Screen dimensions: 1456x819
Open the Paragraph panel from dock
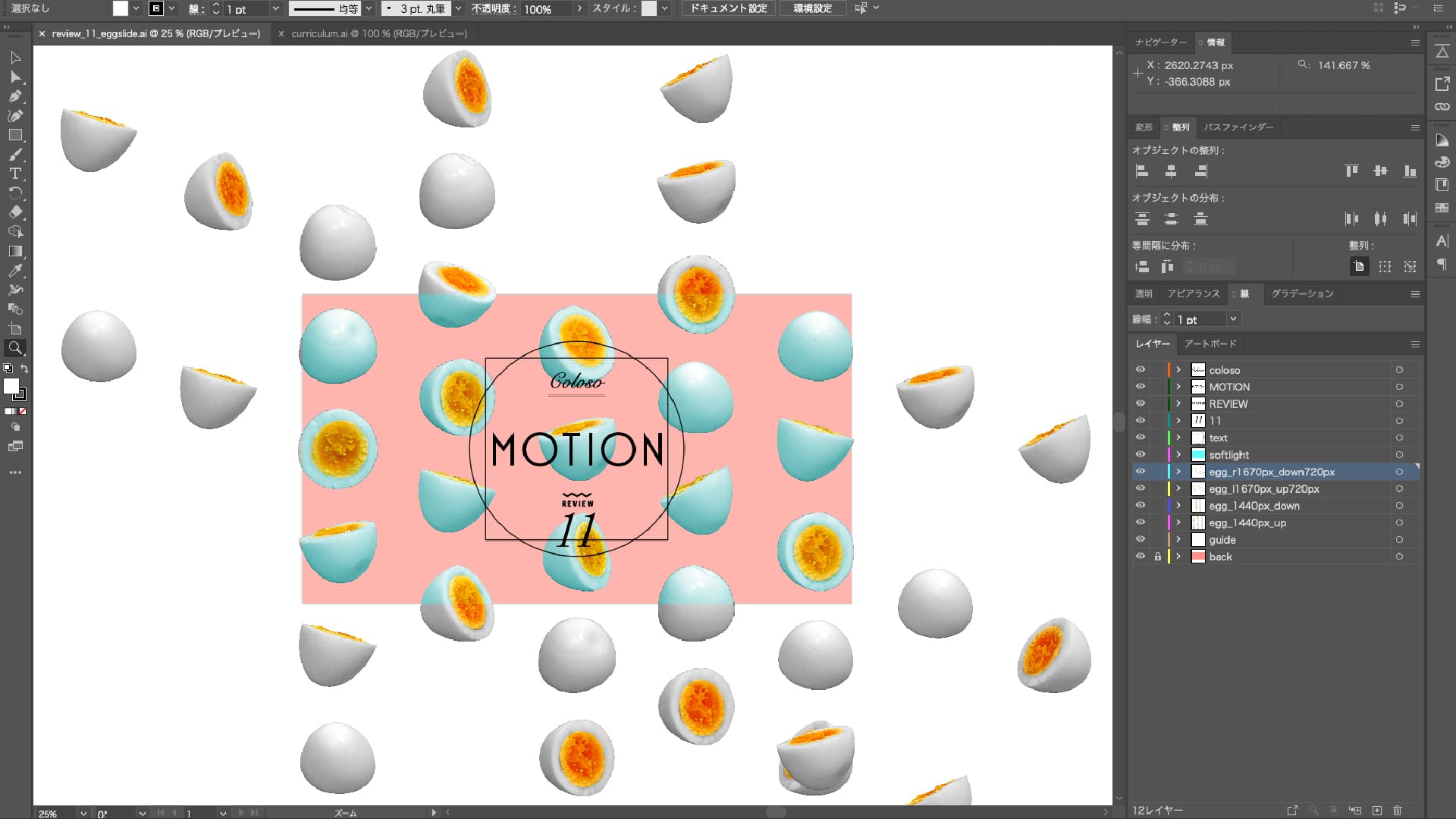(x=1442, y=264)
